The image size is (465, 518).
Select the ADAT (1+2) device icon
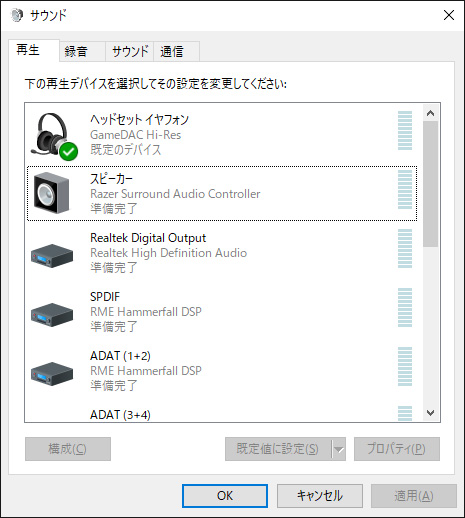point(52,374)
